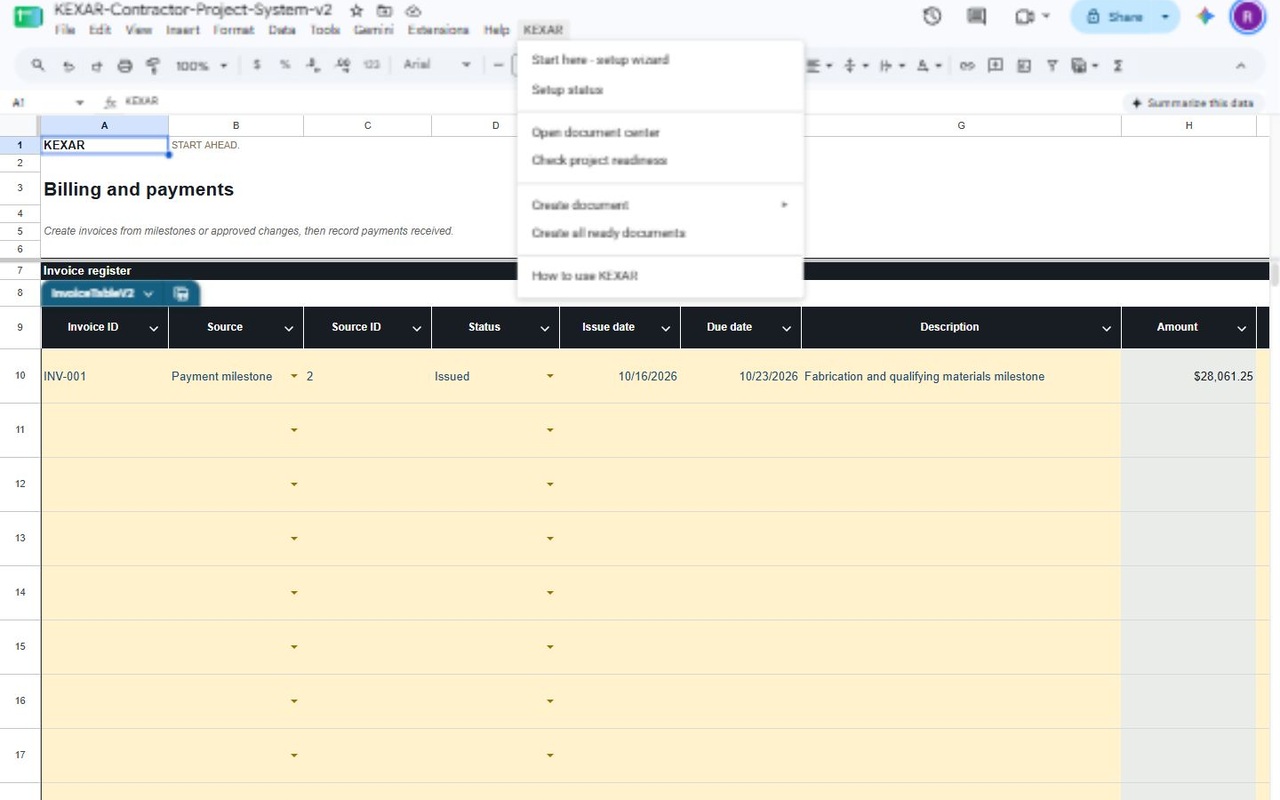Click Summarize this data button

(1191, 103)
